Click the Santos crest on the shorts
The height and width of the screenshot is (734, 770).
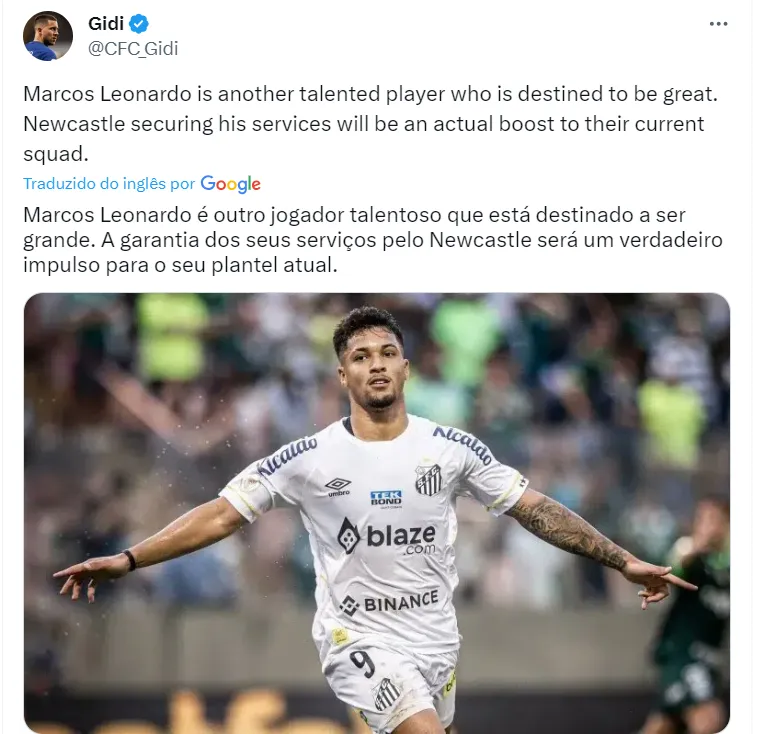point(387,694)
